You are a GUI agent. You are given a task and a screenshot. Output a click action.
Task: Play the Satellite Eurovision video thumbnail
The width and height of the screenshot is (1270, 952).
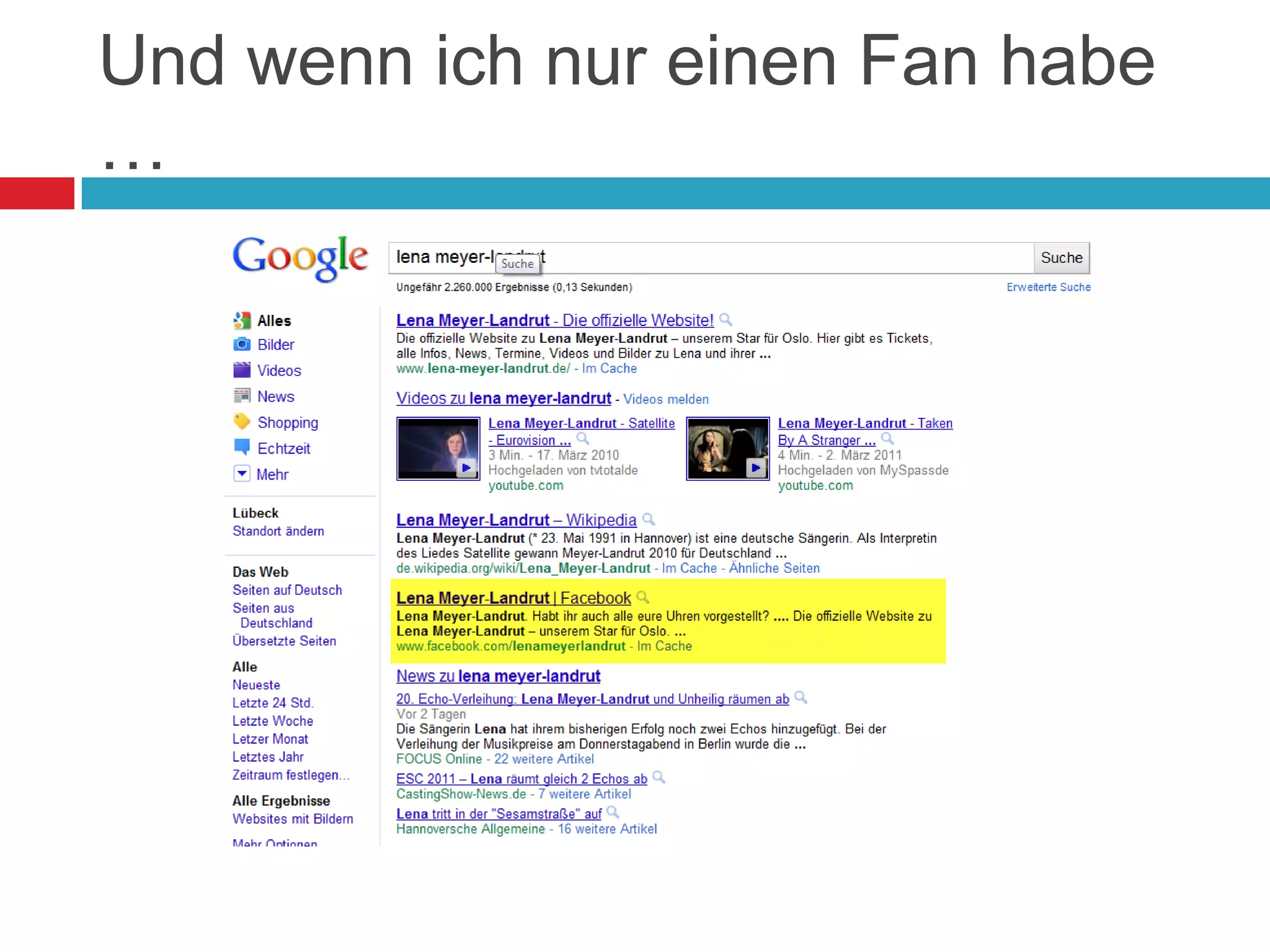(x=438, y=449)
